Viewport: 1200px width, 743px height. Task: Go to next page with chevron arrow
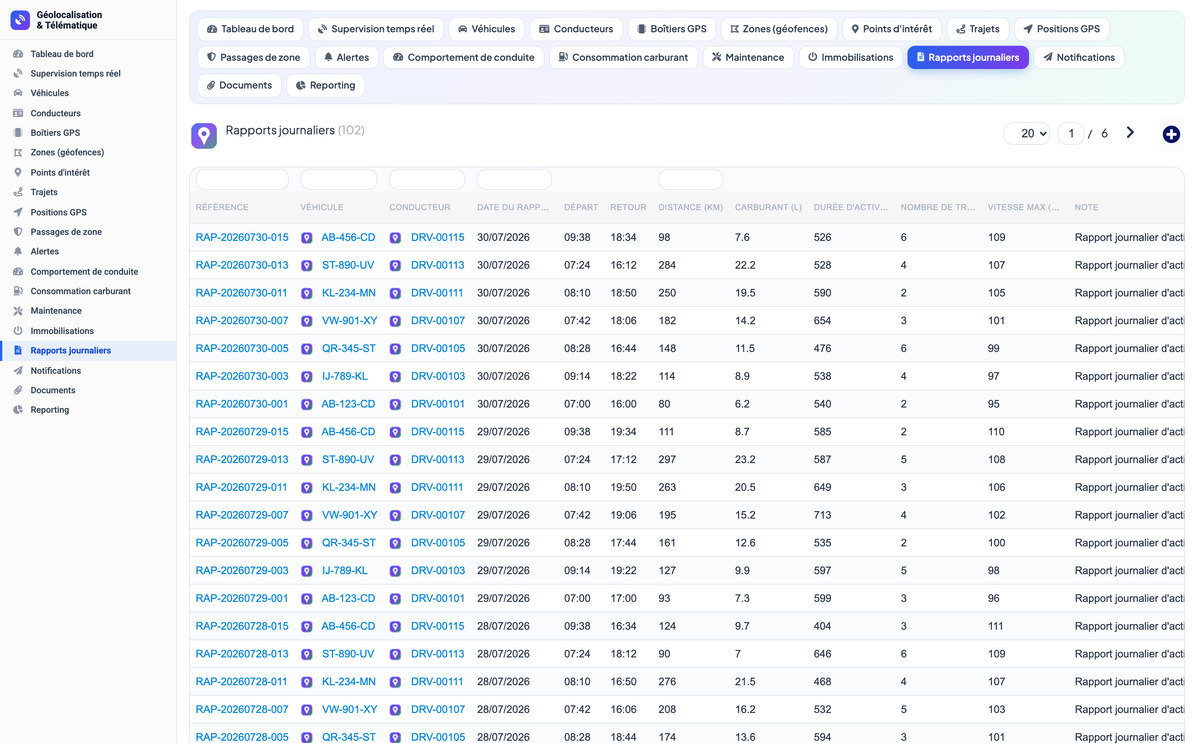tap(1130, 133)
